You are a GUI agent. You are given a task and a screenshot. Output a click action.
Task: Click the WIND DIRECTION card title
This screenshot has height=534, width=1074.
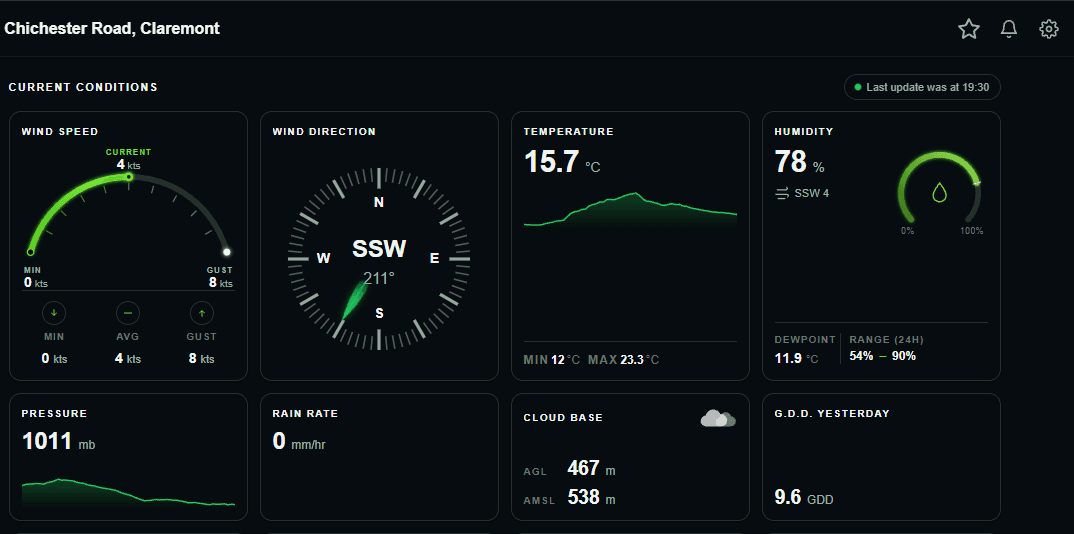(324, 131)
